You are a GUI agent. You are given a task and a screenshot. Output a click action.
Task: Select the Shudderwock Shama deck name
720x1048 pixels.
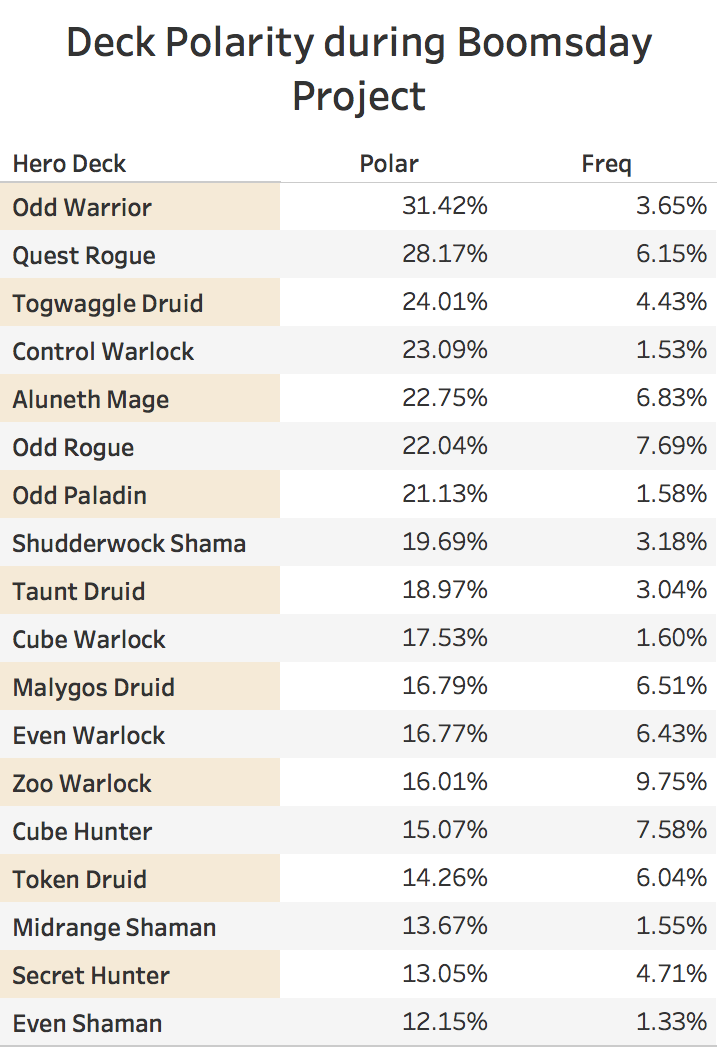coord(129,544)
